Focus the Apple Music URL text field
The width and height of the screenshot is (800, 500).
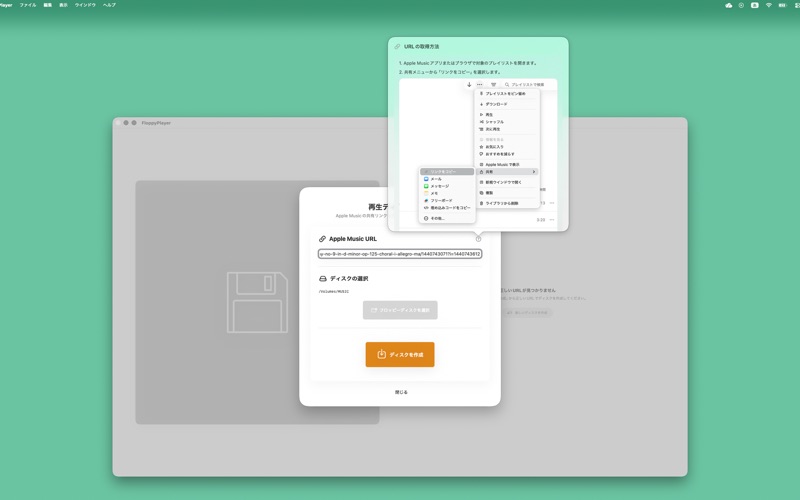click(x=400, y=254)
